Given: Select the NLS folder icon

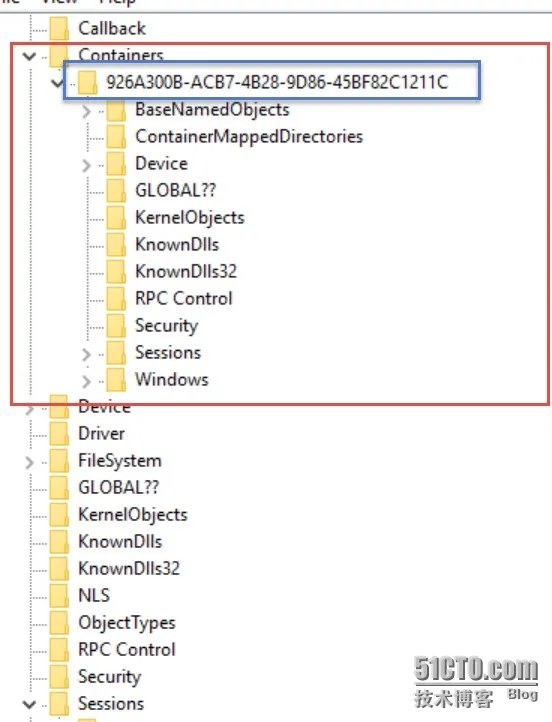Looking at the screenshot, I should [x=59, y=595].
